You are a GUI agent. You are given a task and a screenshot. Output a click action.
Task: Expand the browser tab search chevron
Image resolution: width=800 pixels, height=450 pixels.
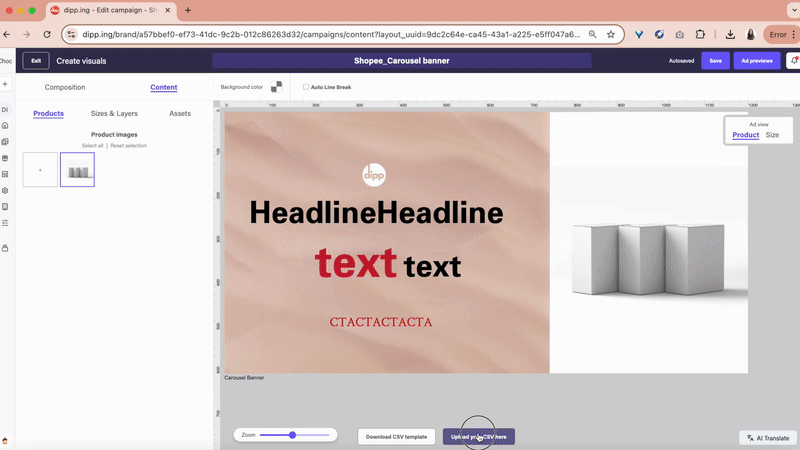787,10
